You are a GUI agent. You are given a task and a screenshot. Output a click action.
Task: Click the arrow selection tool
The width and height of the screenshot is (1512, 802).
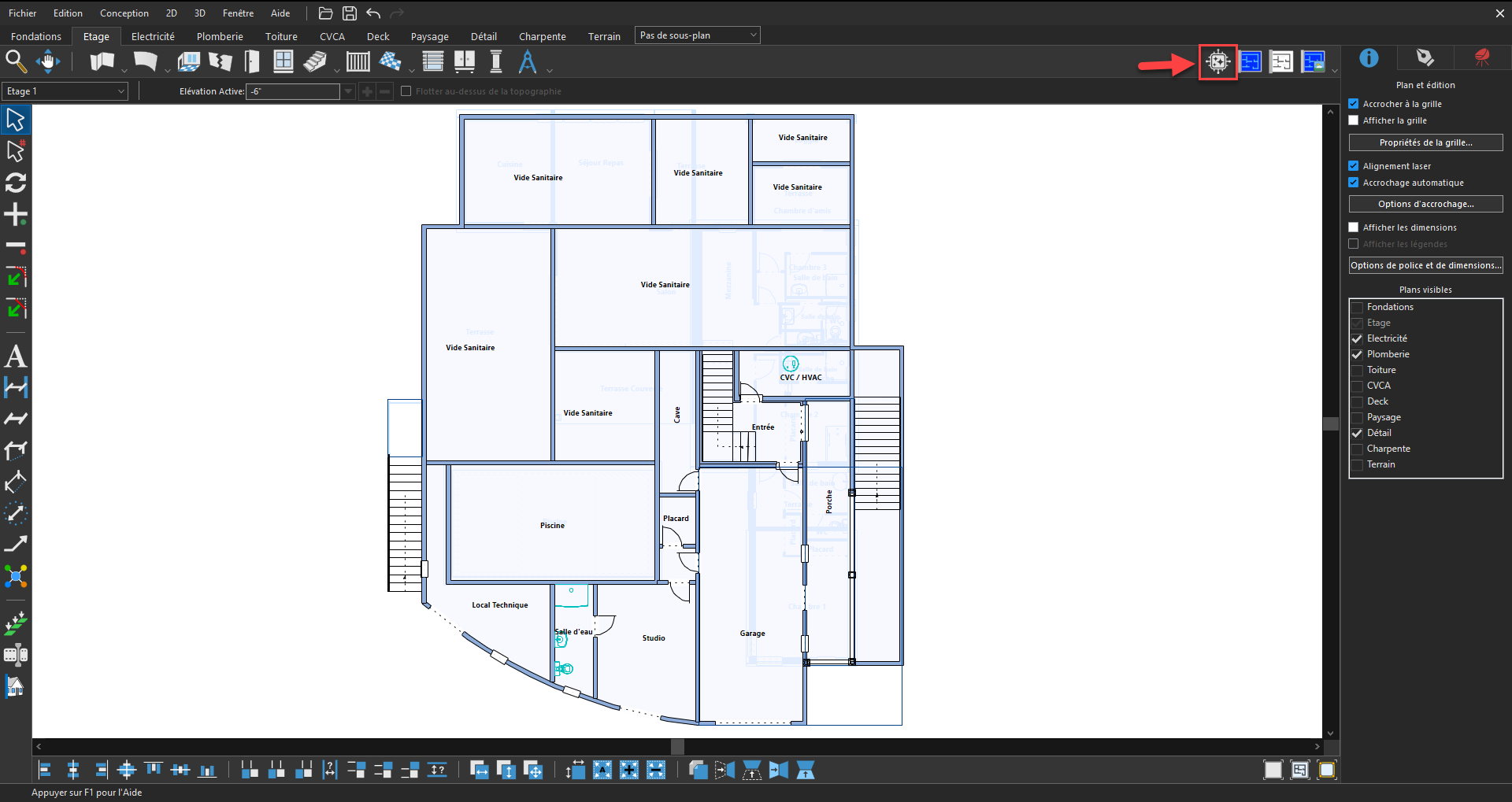tap(16, 120)
